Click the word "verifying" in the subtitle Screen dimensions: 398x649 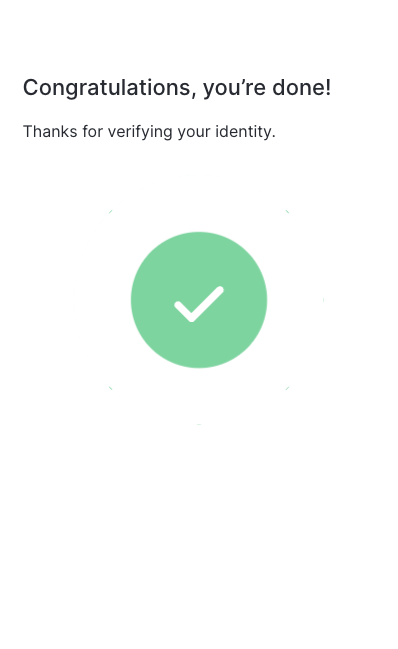coord(140,132)
